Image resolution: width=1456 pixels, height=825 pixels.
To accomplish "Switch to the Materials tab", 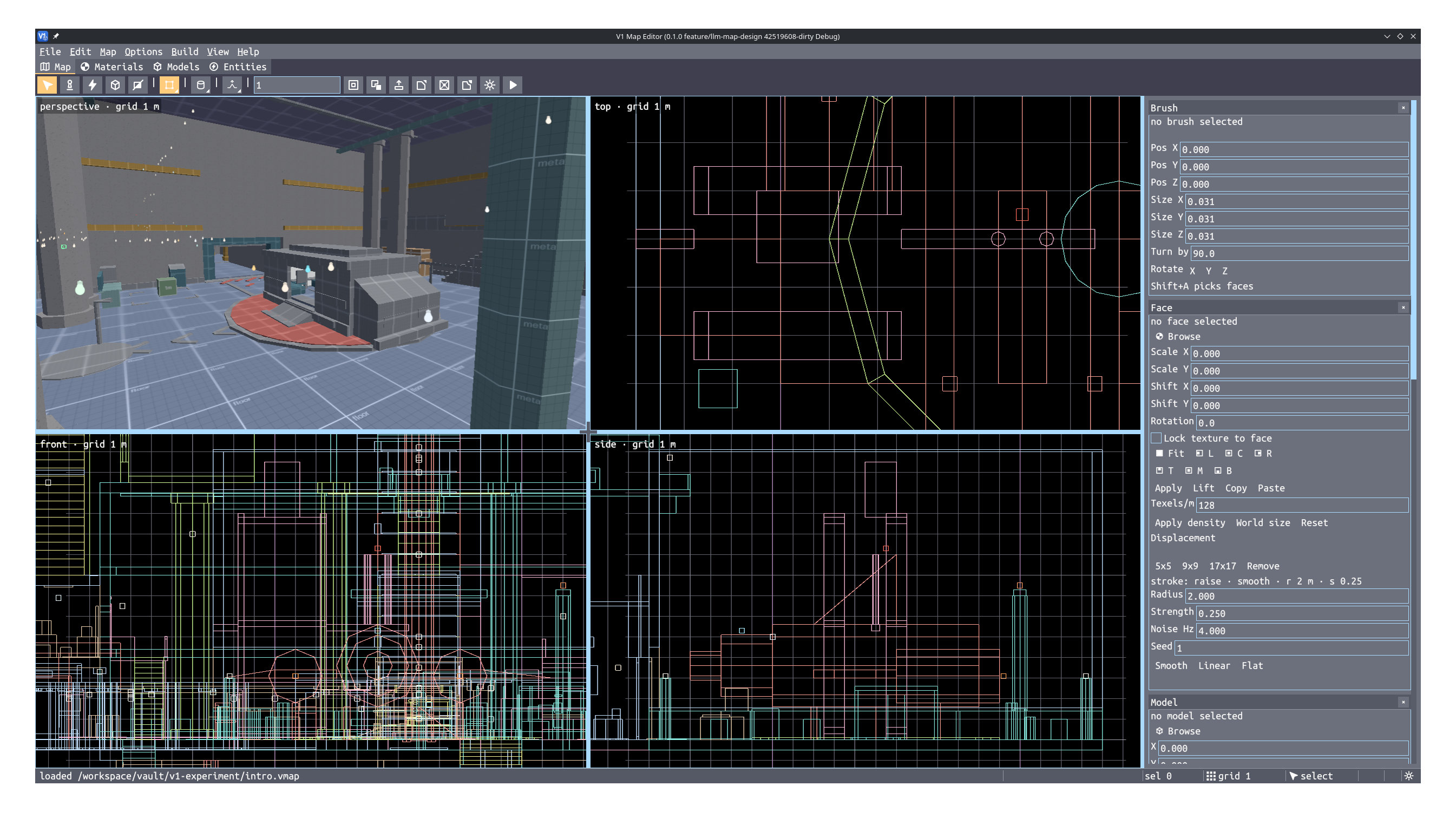I will (x=112, y=67).
